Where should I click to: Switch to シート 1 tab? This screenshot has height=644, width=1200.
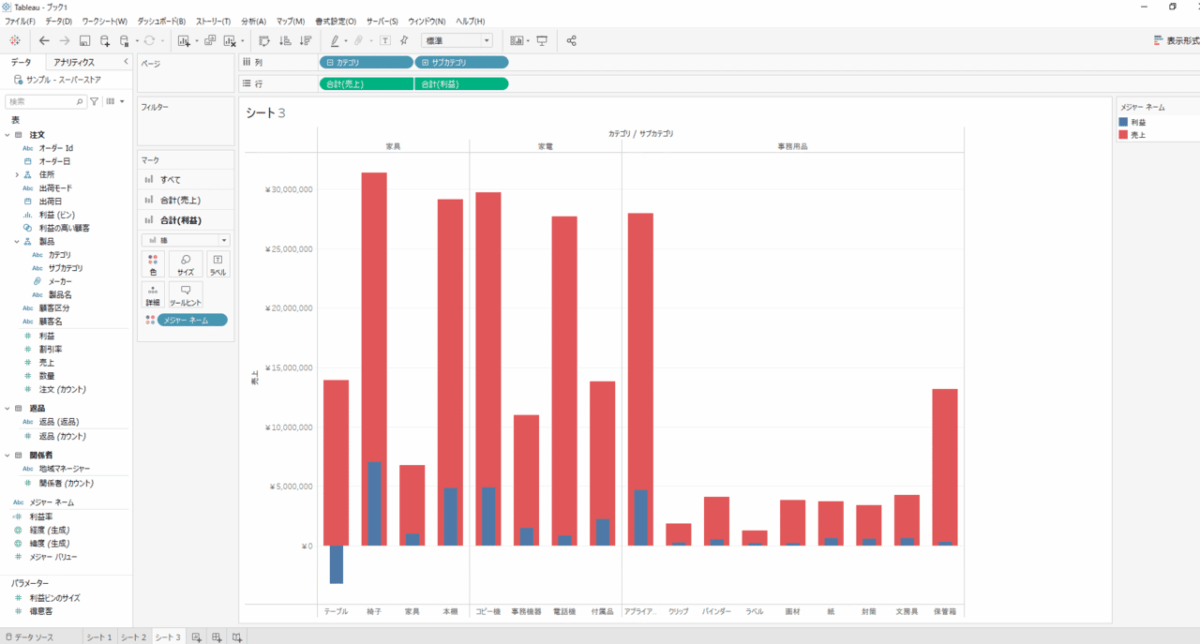click(98, 637)
